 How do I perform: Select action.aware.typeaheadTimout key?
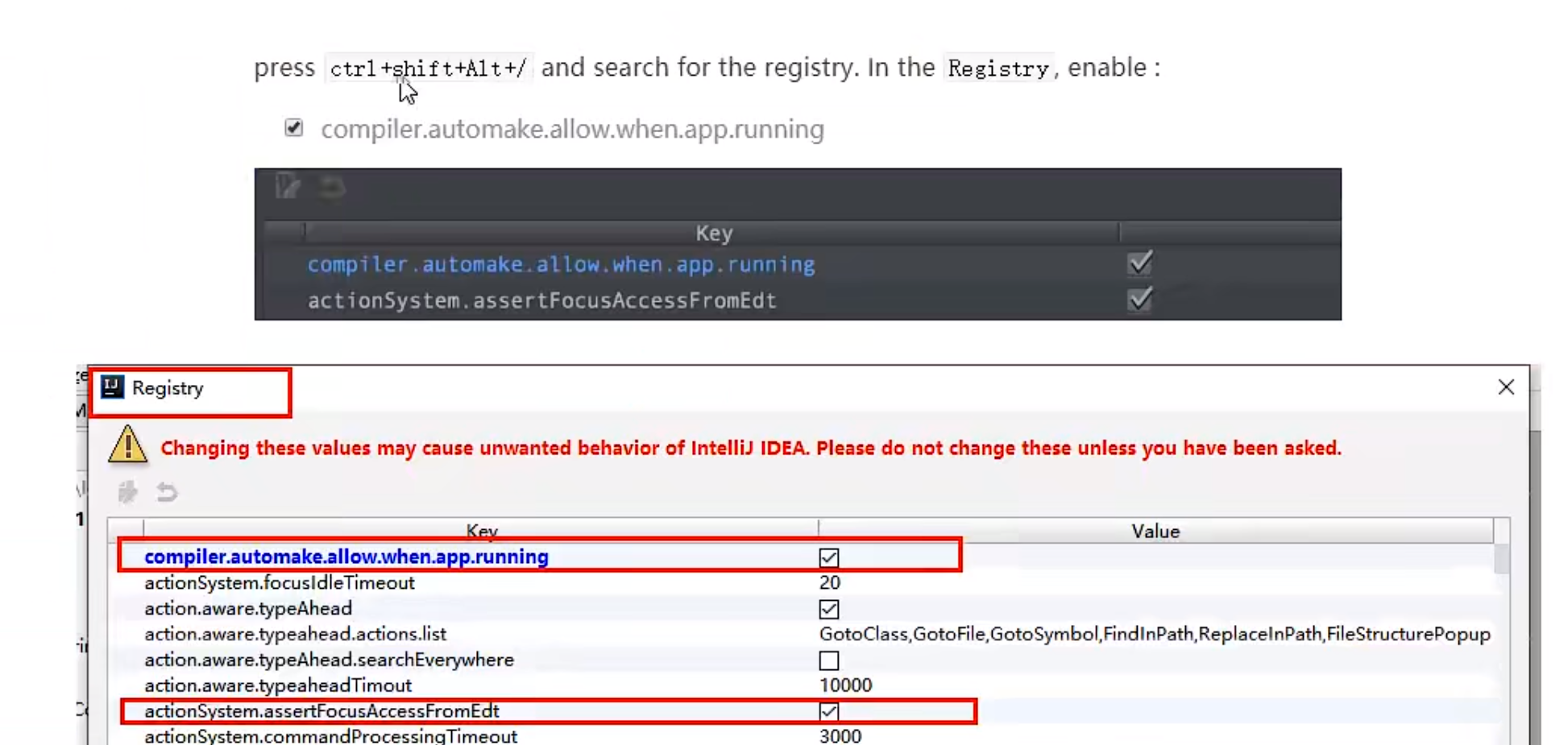[278, 685]
